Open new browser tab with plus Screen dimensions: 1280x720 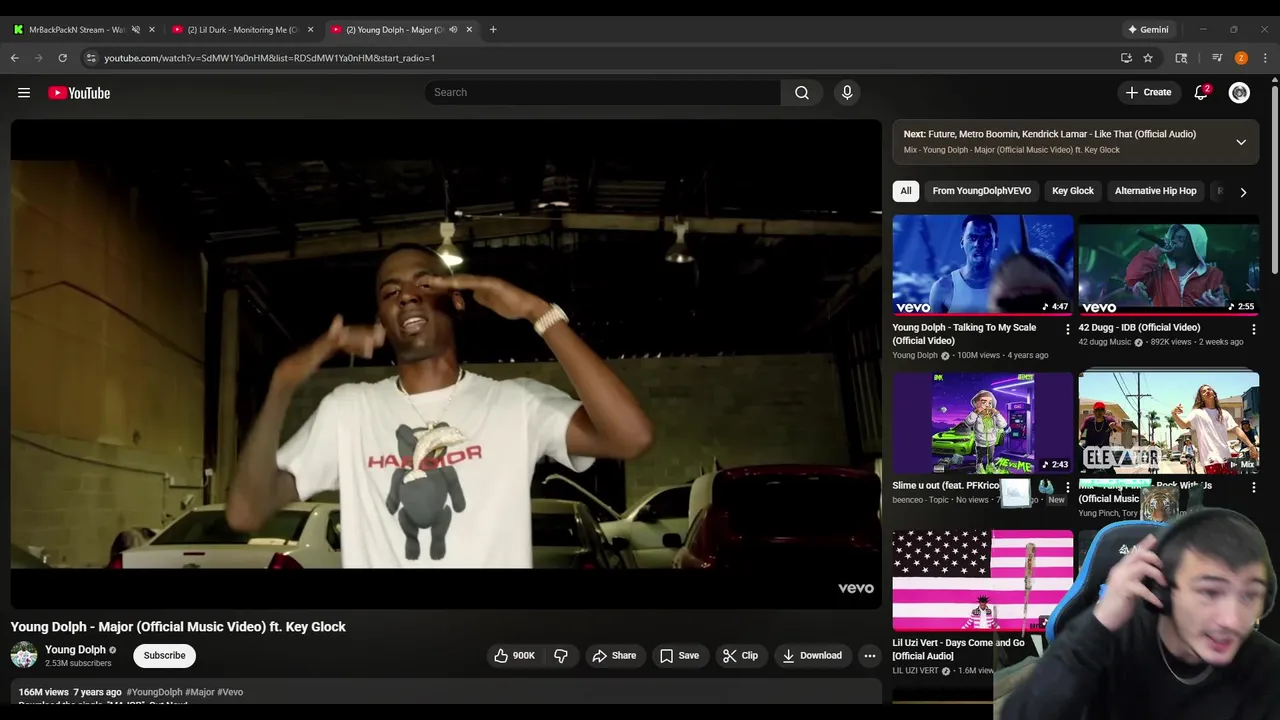493,29
